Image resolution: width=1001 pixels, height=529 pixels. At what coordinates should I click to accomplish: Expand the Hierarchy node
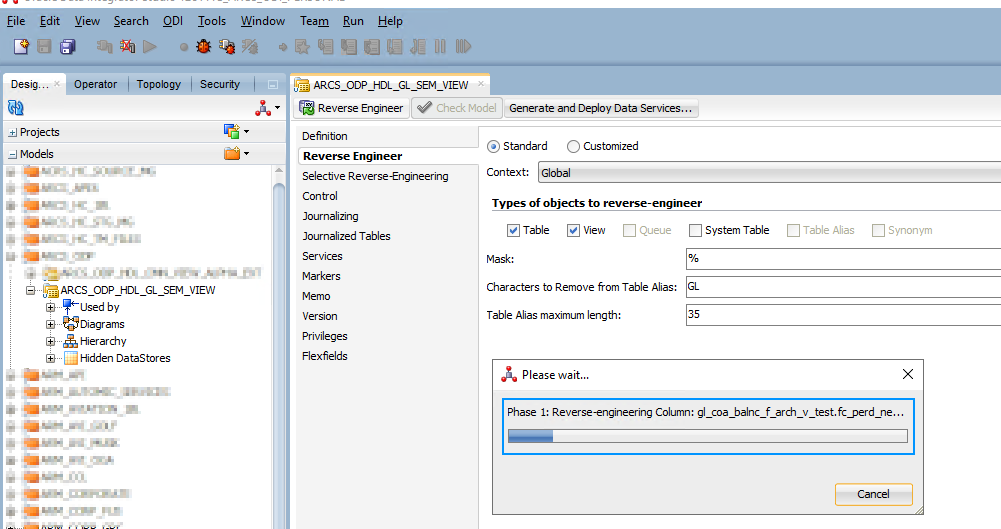click(x=50, y=341)
